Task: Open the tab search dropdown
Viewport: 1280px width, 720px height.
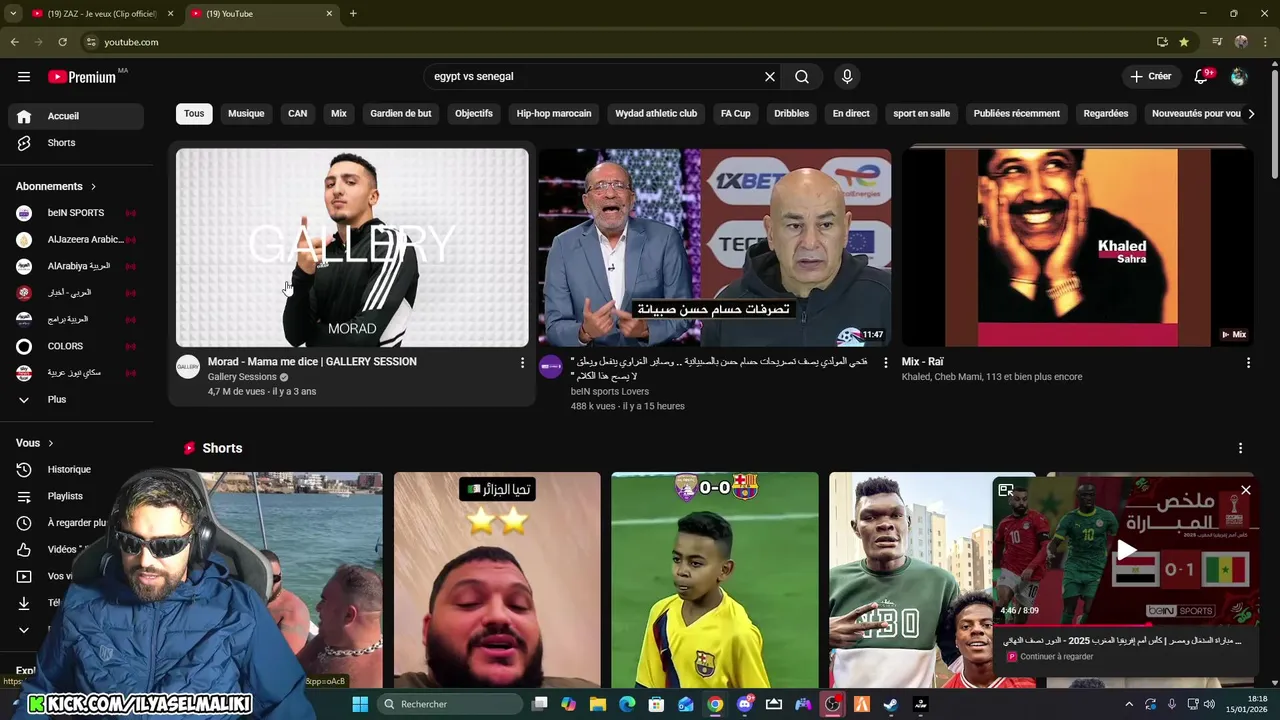Action: [x=13, y=13]
